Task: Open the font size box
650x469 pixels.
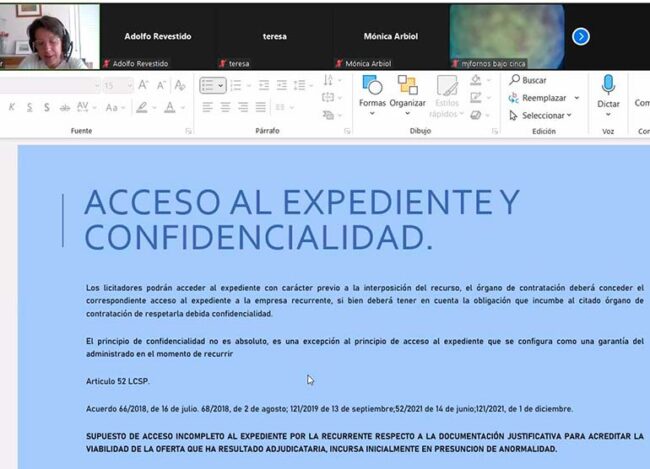Action: pyautogui.click(x=118, y=85)
